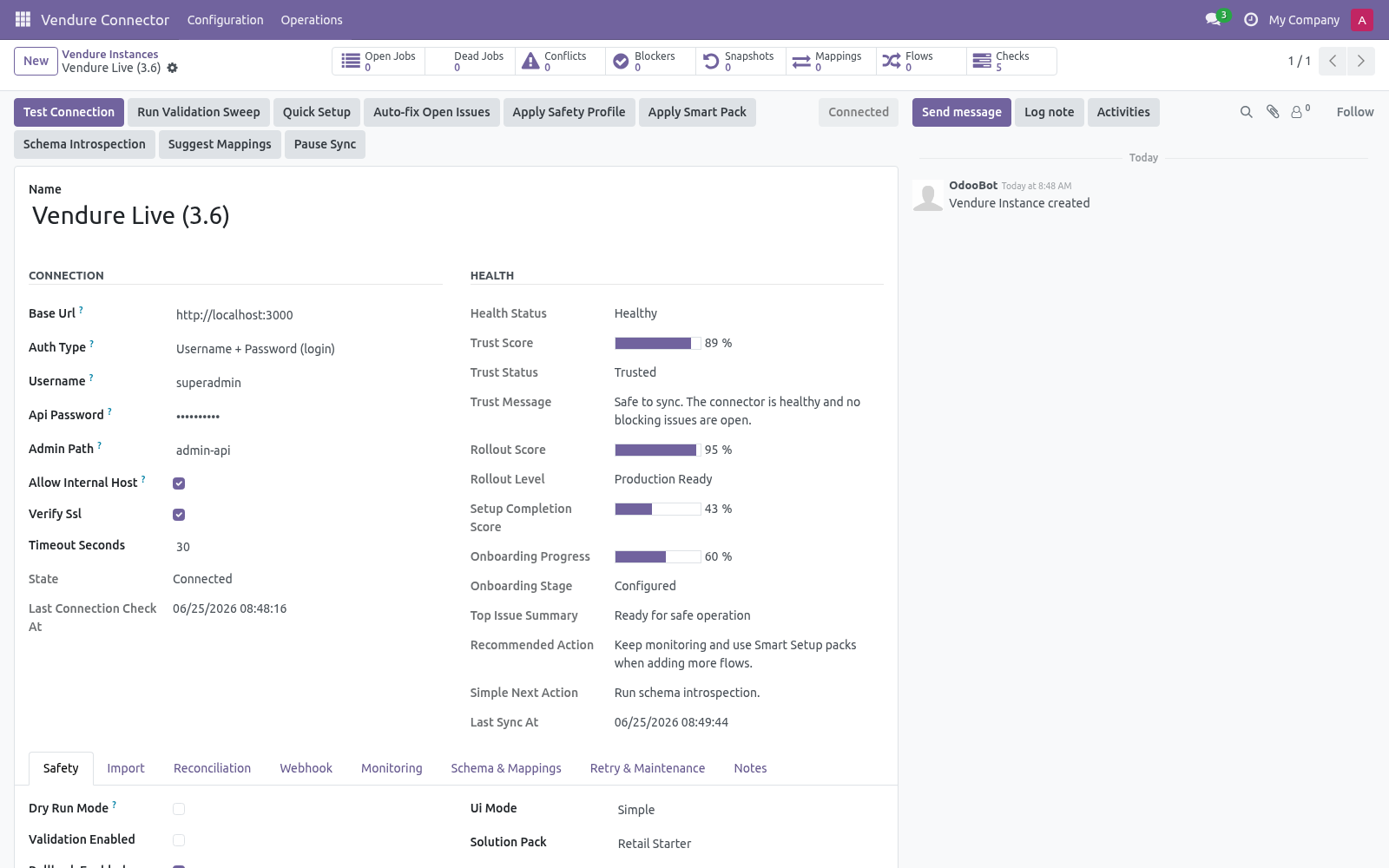Open the activities clock icon
The image size is (1389, 868).
click(1251, 19)
